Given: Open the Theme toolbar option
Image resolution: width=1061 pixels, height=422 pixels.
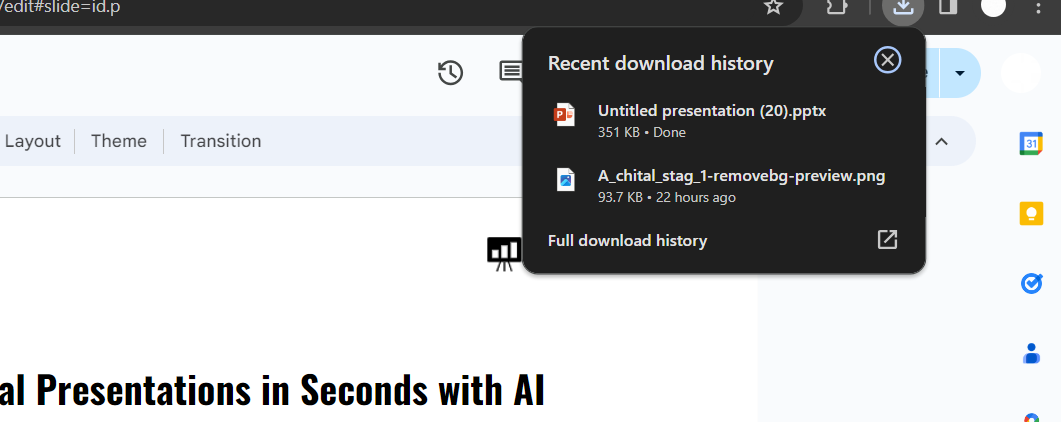Looking at the screenshot, I should (119, 141).
